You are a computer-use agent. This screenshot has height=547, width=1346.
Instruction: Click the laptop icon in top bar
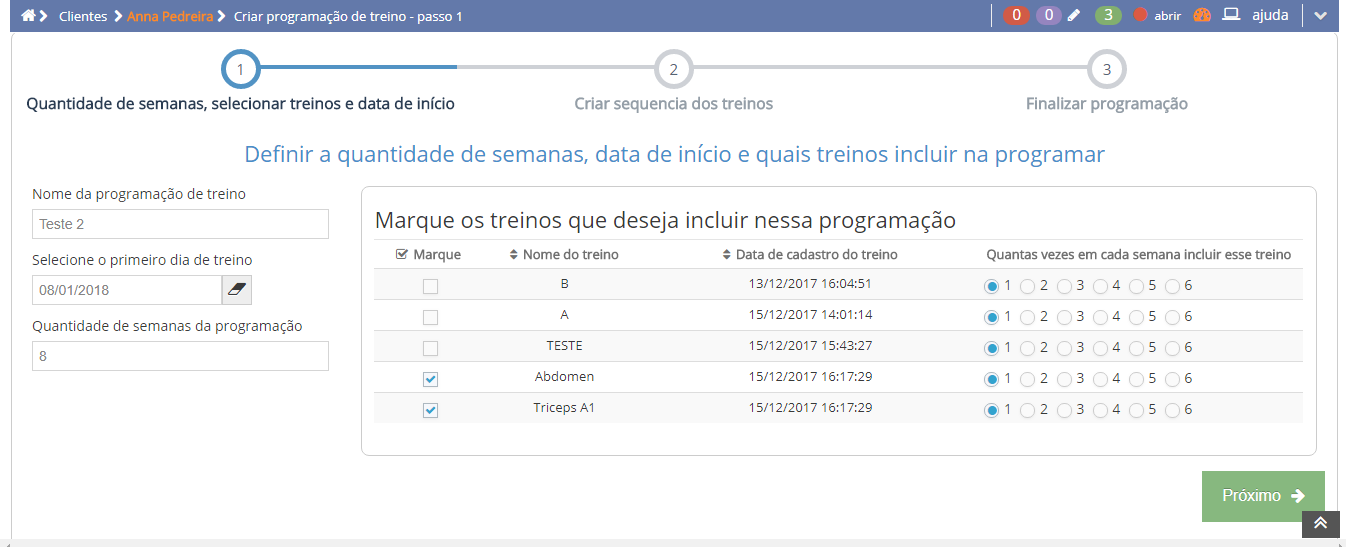[1231, 16]
